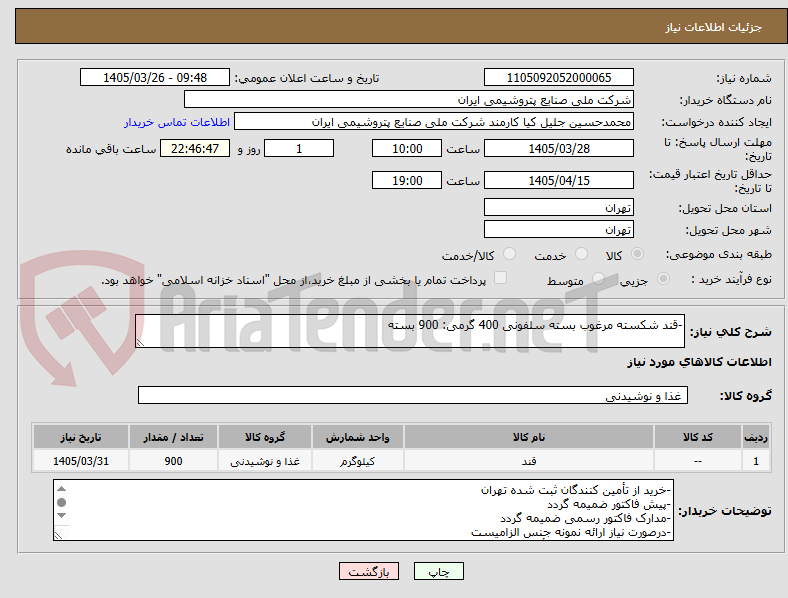Click the اطلاعات کالاهای مورد نیاز heading
Image resolution: width=788 pixels, height=598 pixels.
(699, 362)
